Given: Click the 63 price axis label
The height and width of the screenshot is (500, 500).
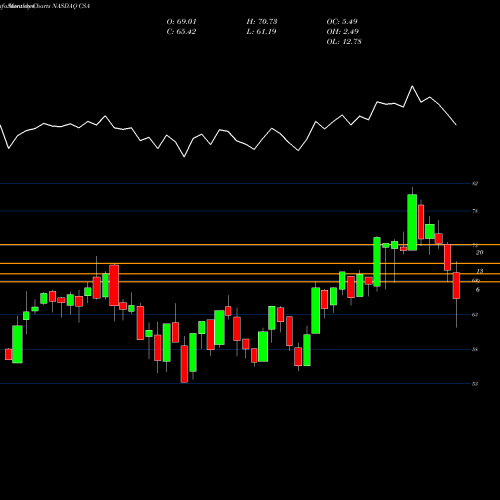Looking at the screenshot, I should pos(475,315).
